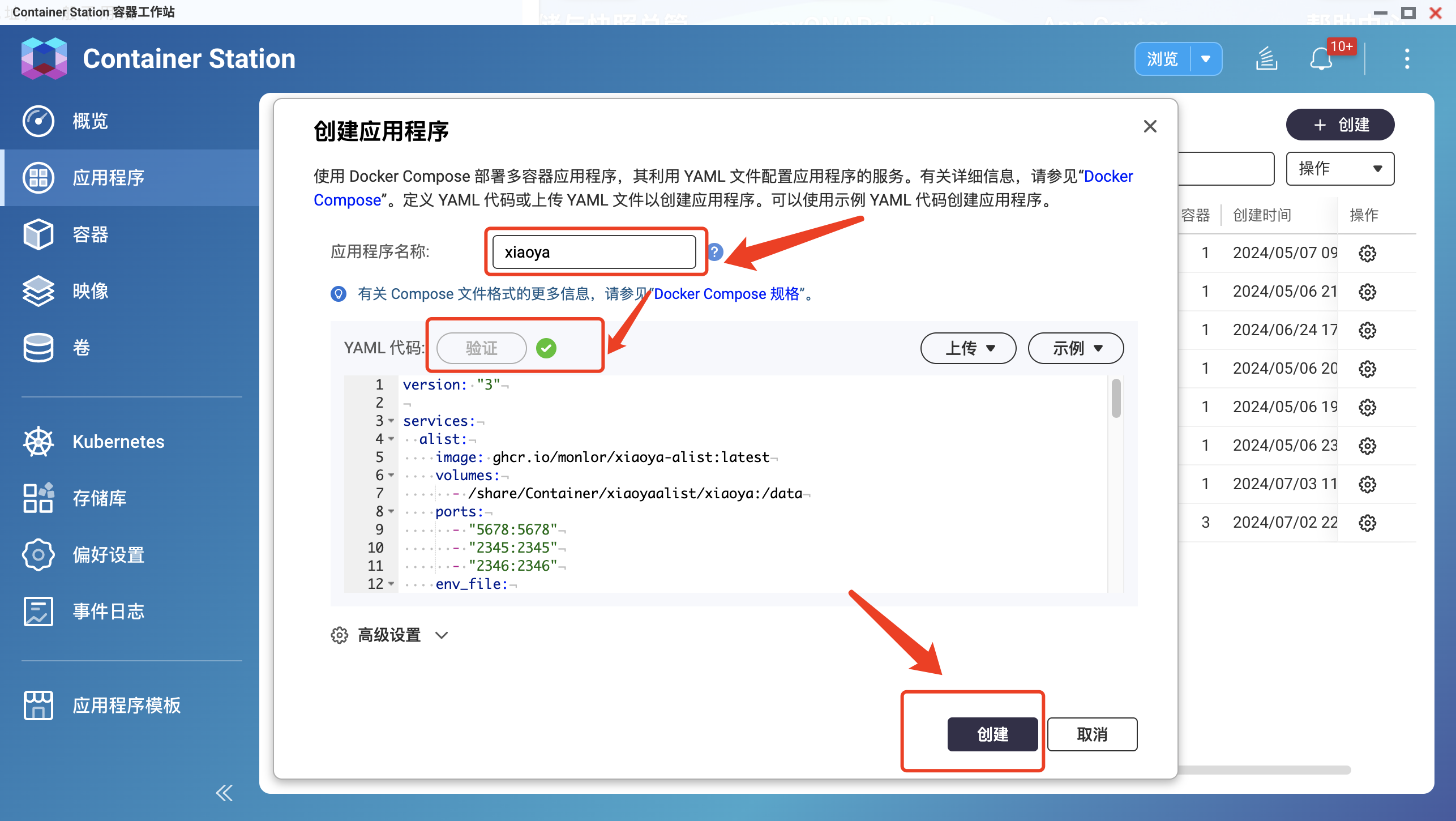The width and height of the screenshot is (1456, 821).
Task: Click the Compose info lightbulb icon
Action: click(339, 294)
